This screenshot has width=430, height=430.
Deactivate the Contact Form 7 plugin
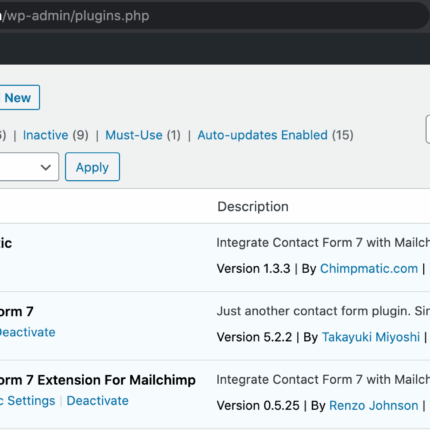coord(27,332)
